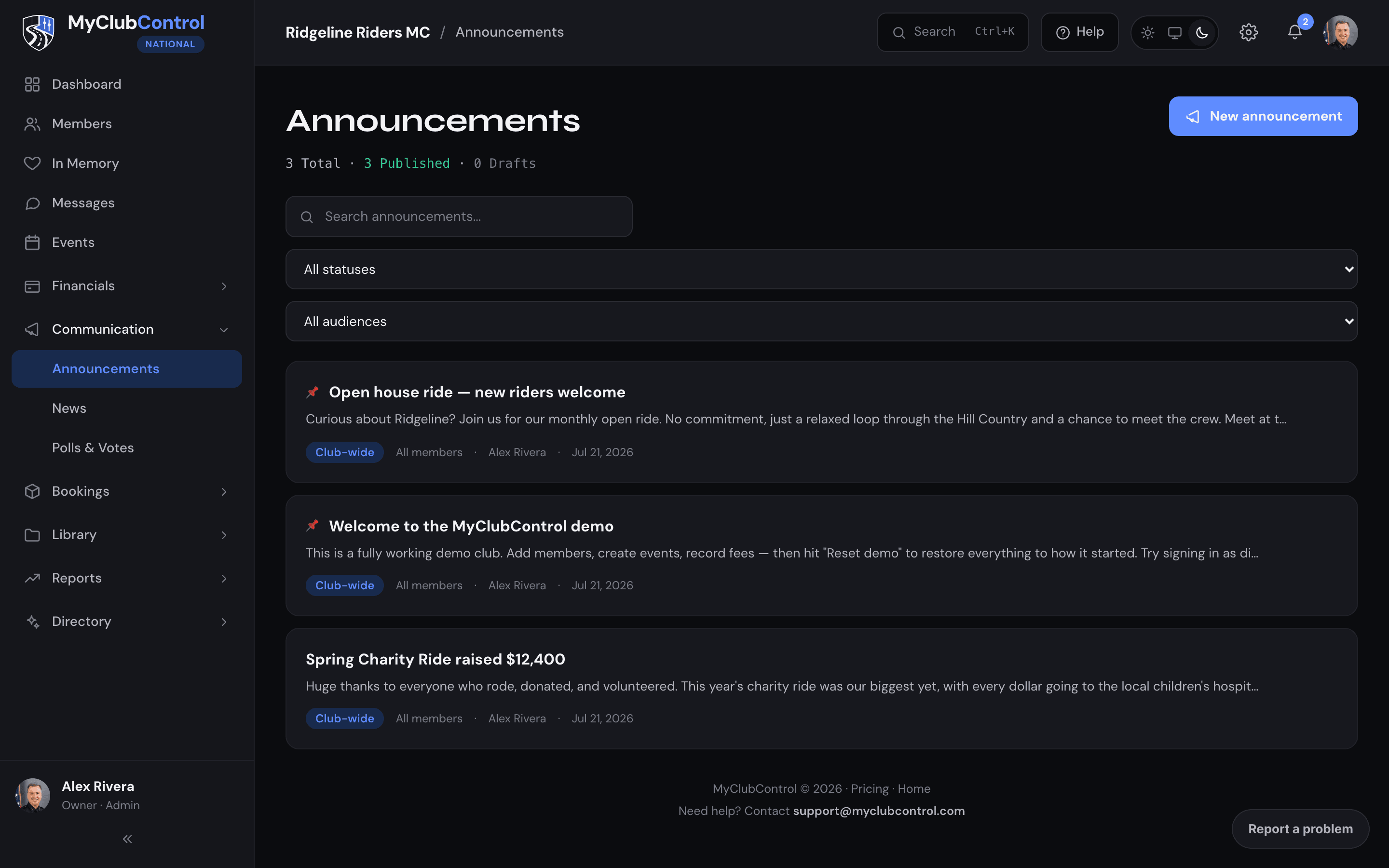This screenshot has width=1389, height=868.
Task: Open settings gear icon in header
Action: point(1248,32)
